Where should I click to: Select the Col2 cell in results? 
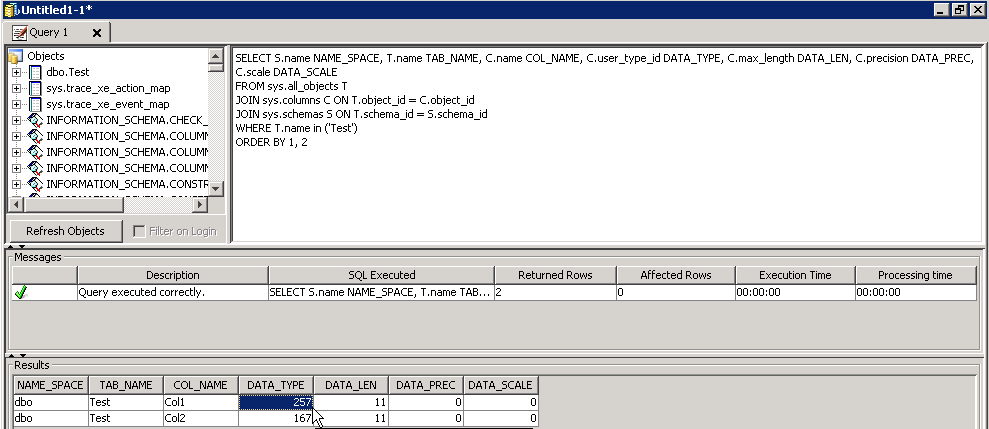point(199,418)
